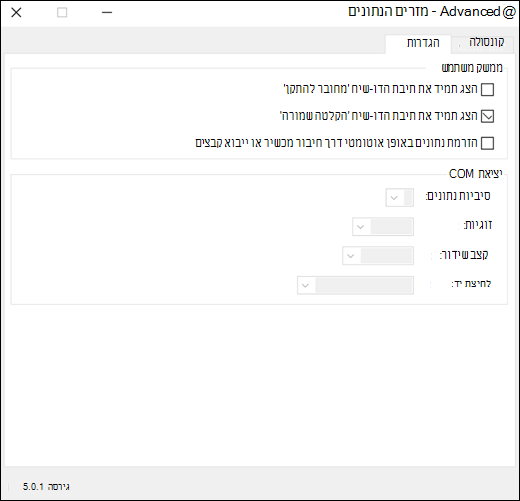Click version text גירסה 5.0.1
The height and width of the screenshot is (501, 520).
pos(46,487)
